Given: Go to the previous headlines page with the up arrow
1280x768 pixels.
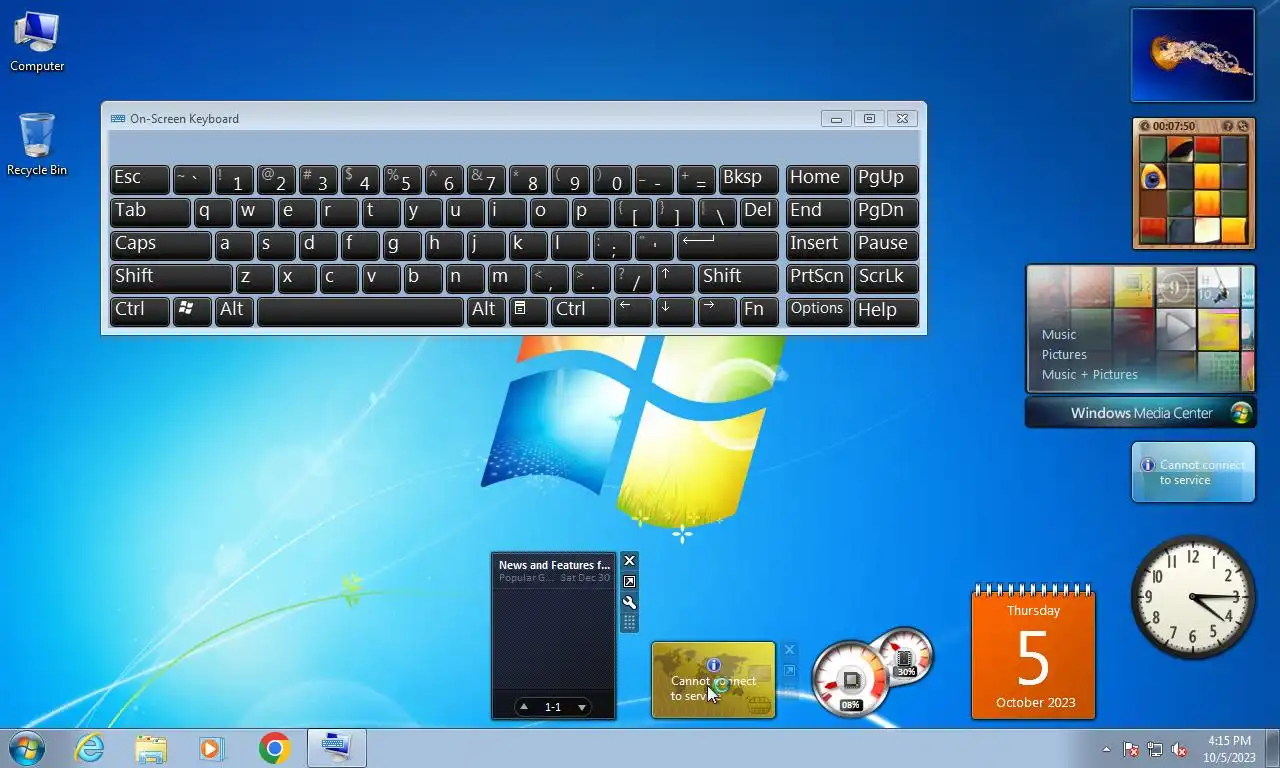Looking at the screenshot, I should point(524,707).
